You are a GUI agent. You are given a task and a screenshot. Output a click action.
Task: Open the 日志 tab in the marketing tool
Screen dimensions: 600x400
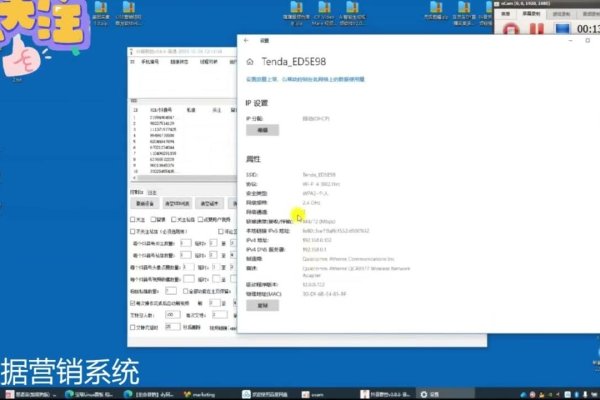pyautogui.click(x=152, y=193)
